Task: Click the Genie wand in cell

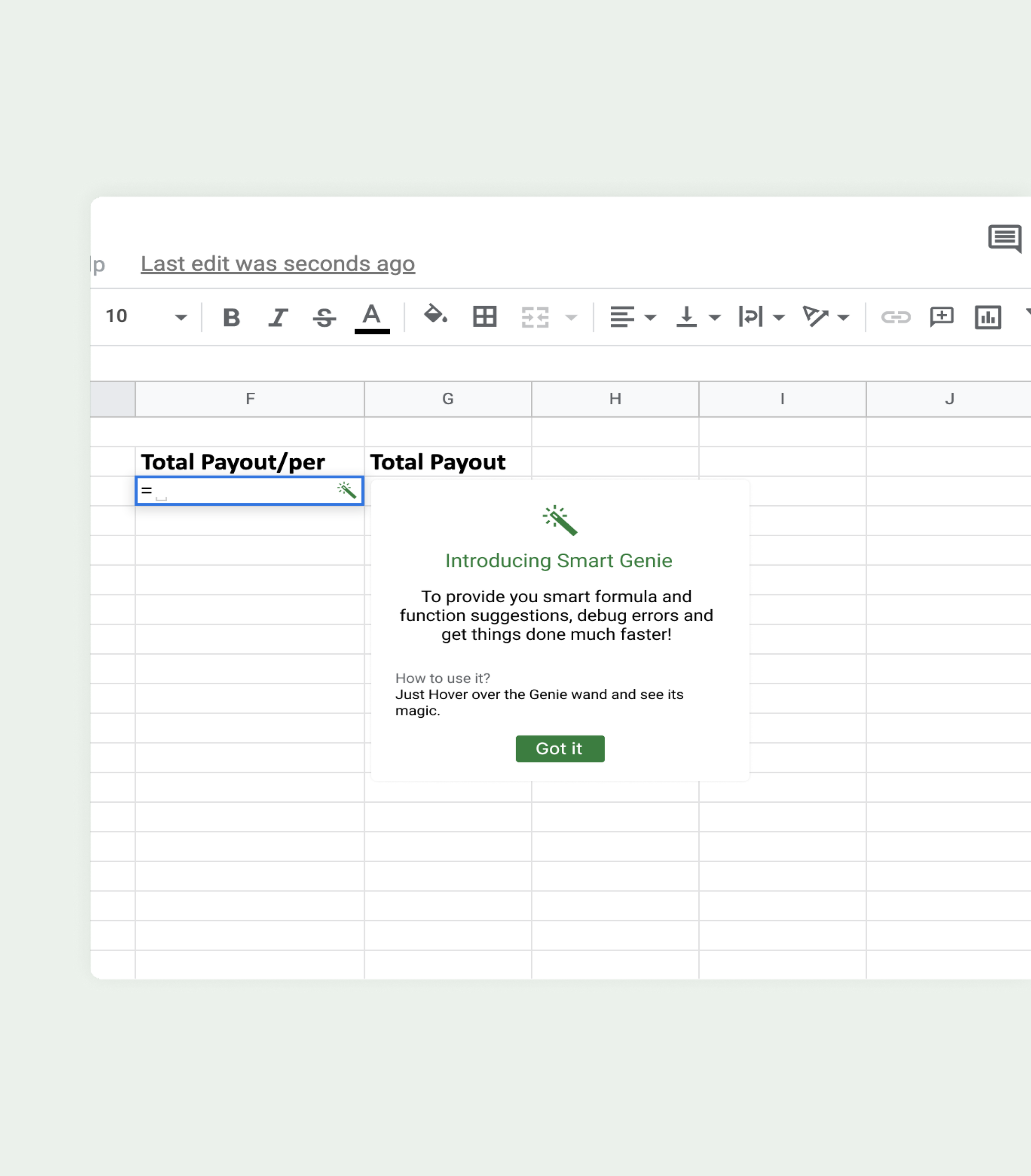Action: pos(347,490)
